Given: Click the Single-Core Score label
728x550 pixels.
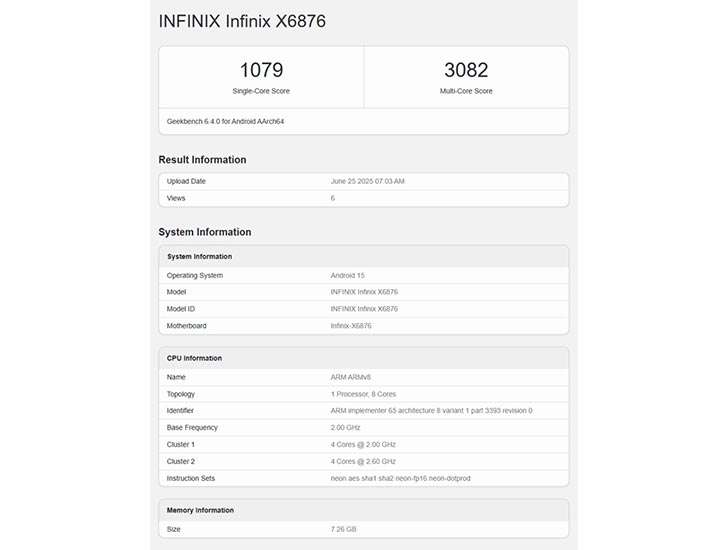Looking at the screenshot, I should click(x=261, y=91).
